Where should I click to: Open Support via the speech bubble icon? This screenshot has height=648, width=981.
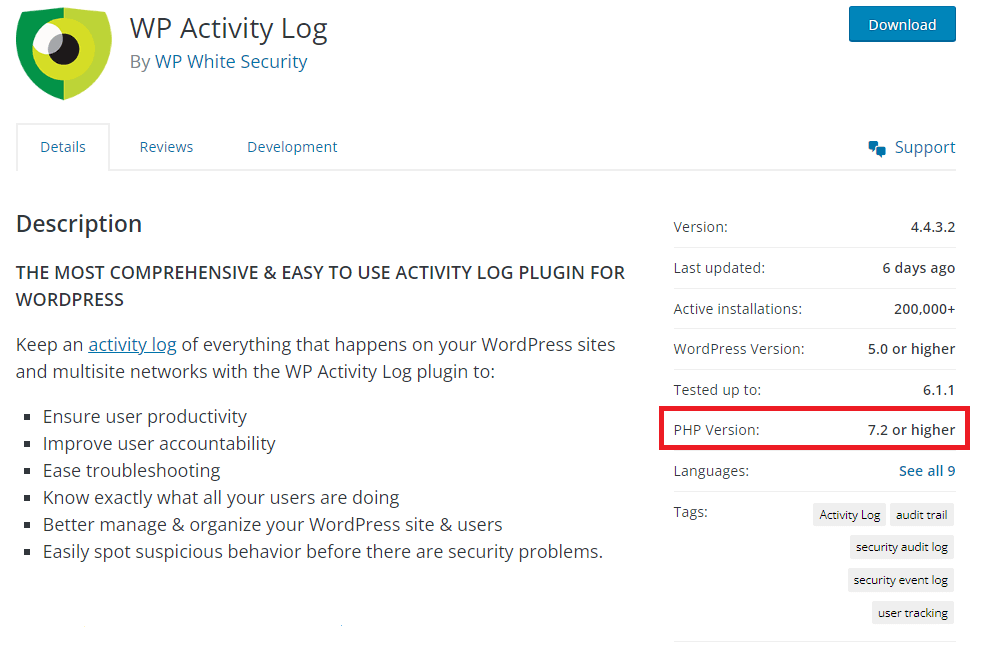tap(877, 147)
